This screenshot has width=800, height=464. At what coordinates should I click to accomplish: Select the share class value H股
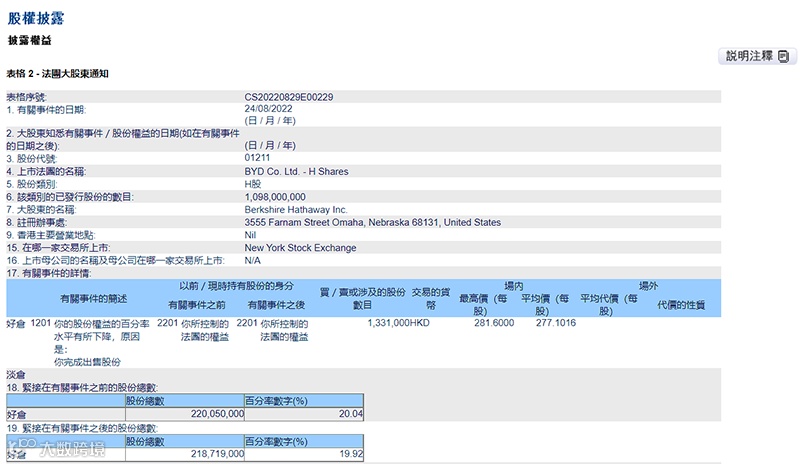tap(253, 184)
